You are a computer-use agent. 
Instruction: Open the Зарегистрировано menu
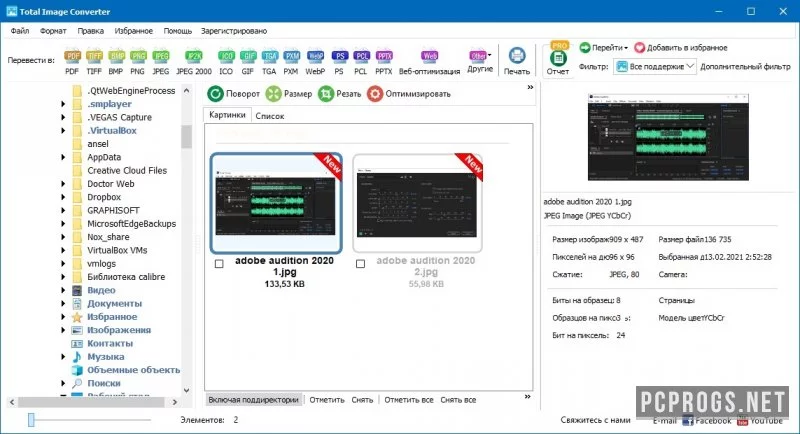coord(234,31)
